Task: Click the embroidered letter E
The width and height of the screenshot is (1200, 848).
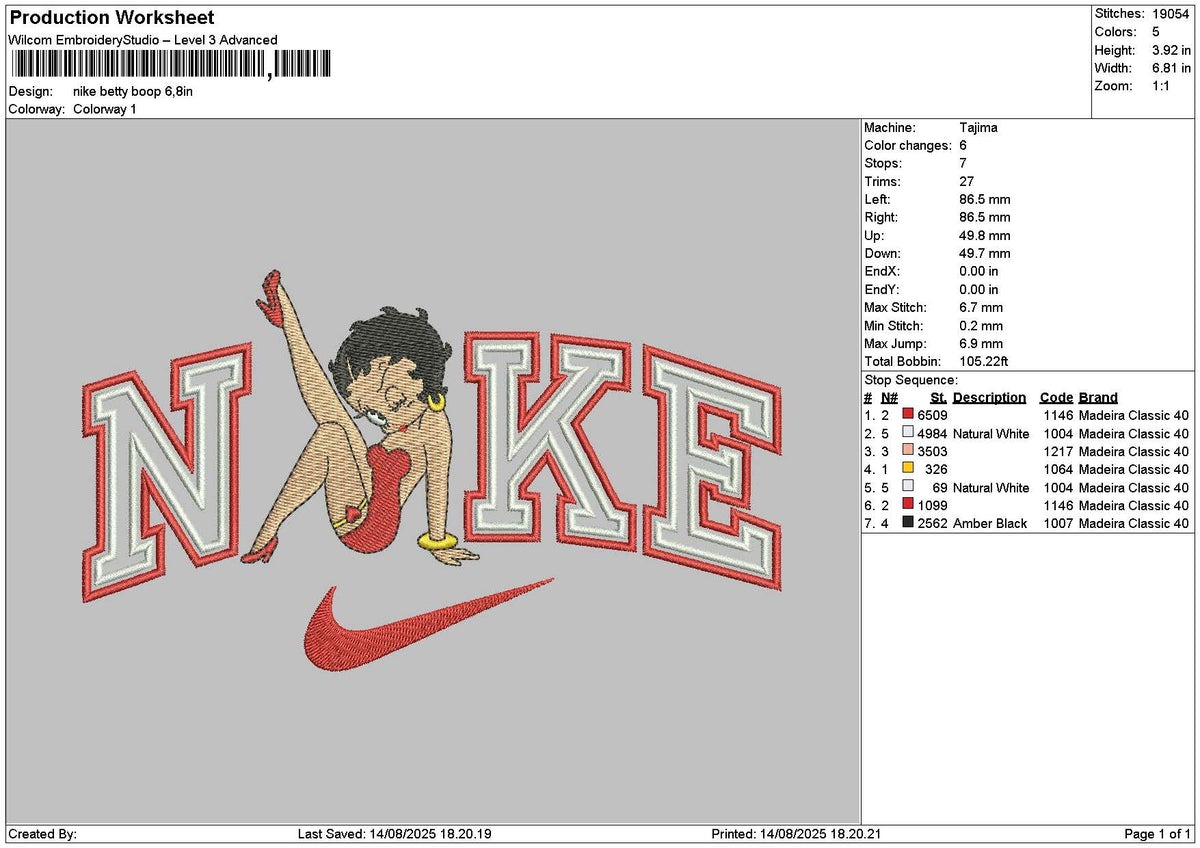Action: [x=712, y=465]
